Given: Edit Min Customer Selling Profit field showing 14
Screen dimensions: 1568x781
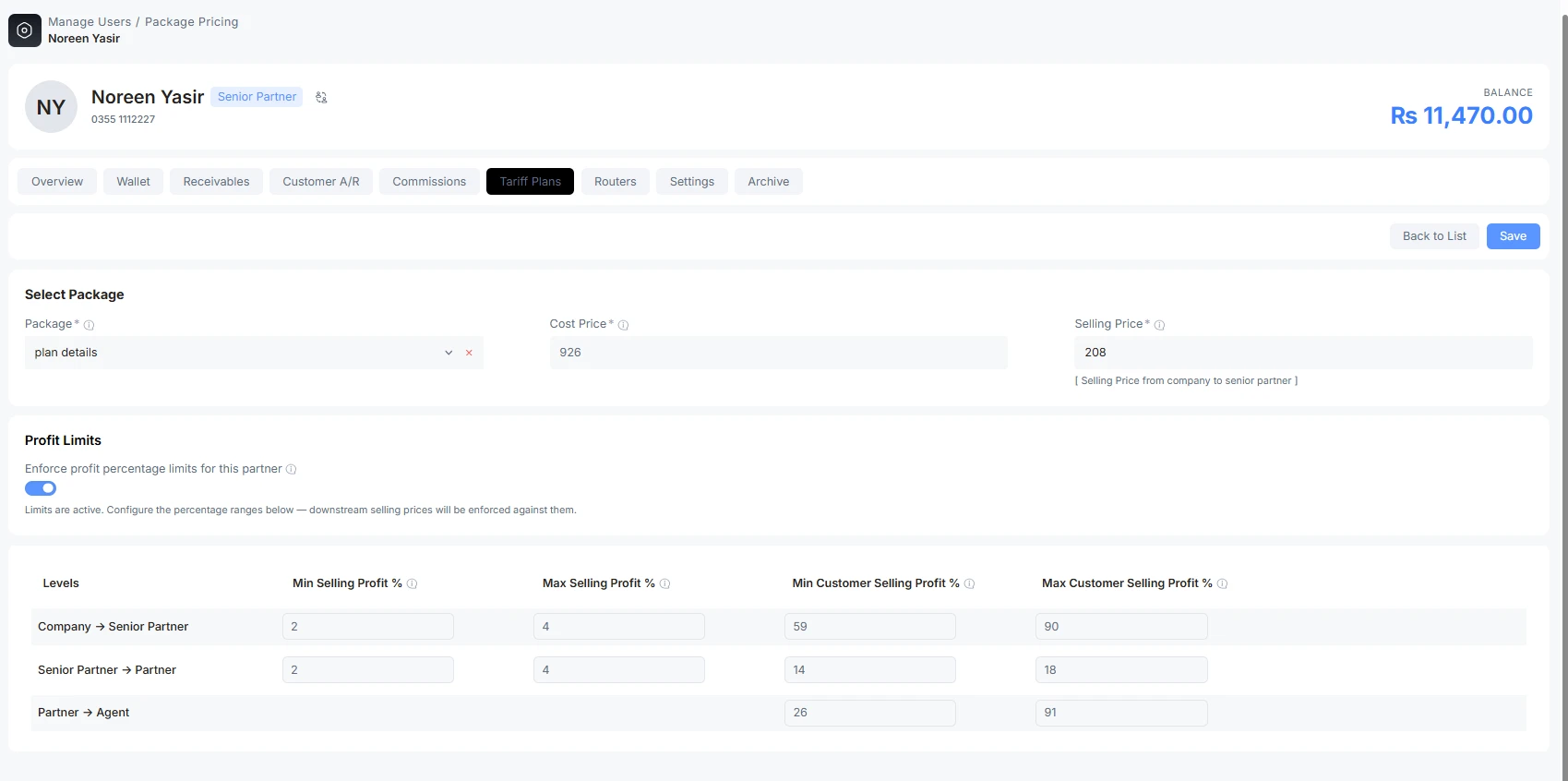Looking at the screenshot, I should (870, 670).
